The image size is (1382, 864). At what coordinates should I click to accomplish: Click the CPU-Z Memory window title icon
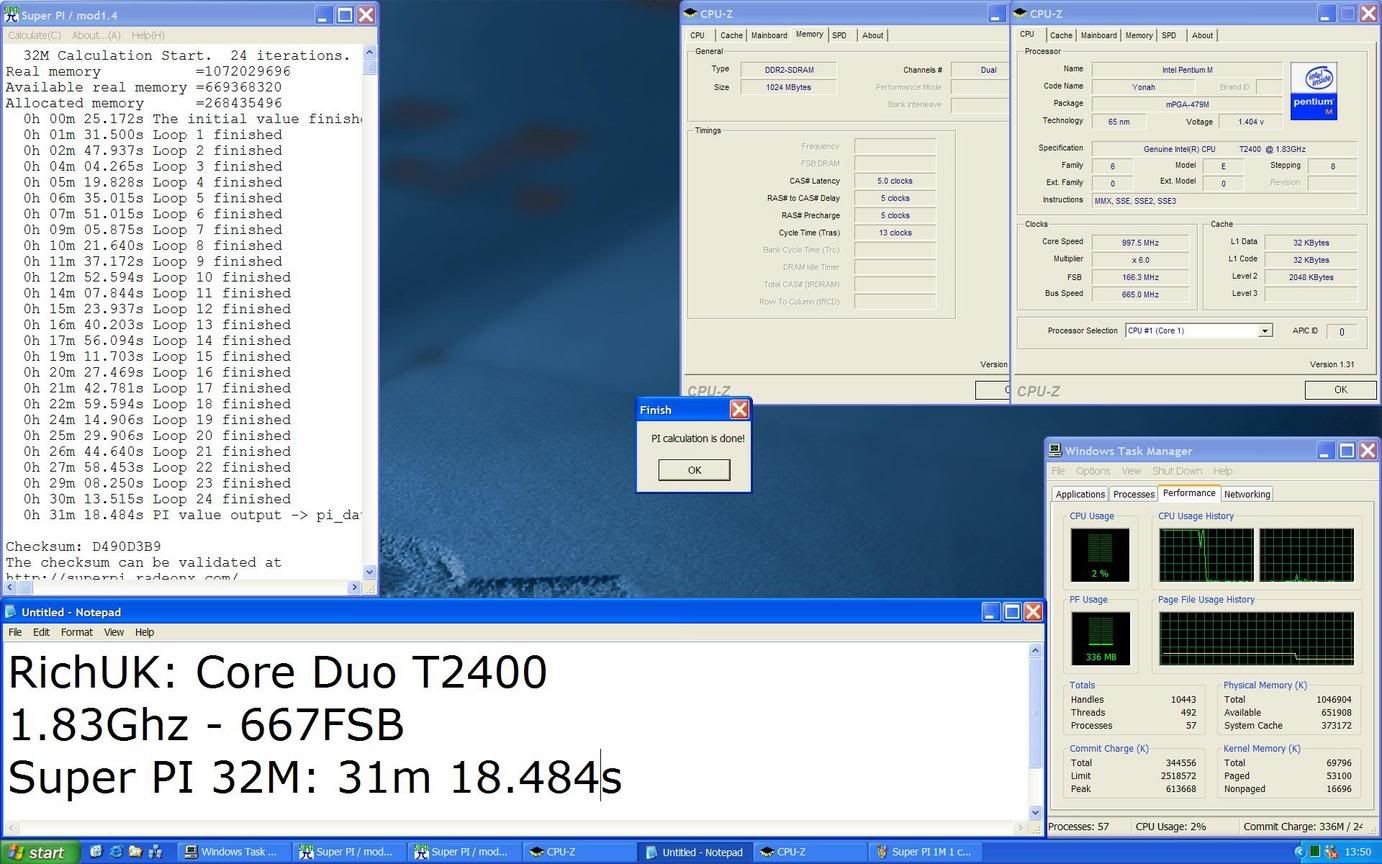[x=690, y=14]
